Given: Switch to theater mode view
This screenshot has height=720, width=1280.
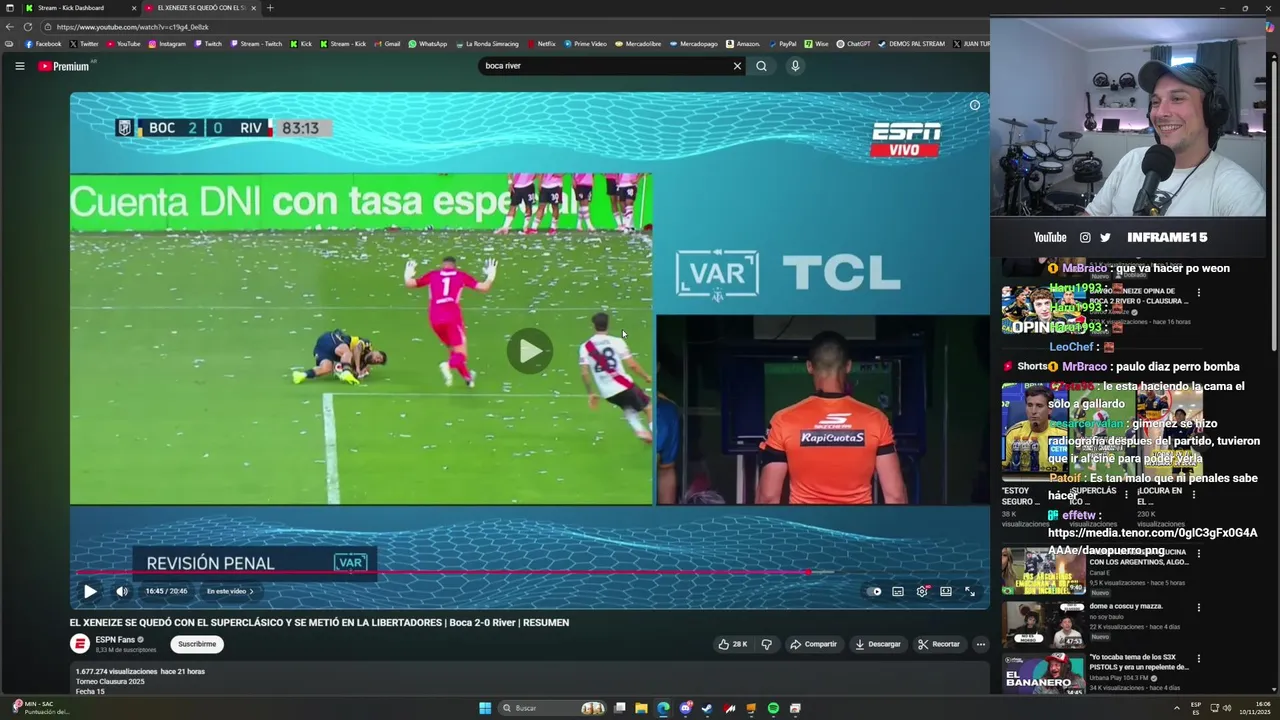Looking at the screenshot, I should coord(946,591).
